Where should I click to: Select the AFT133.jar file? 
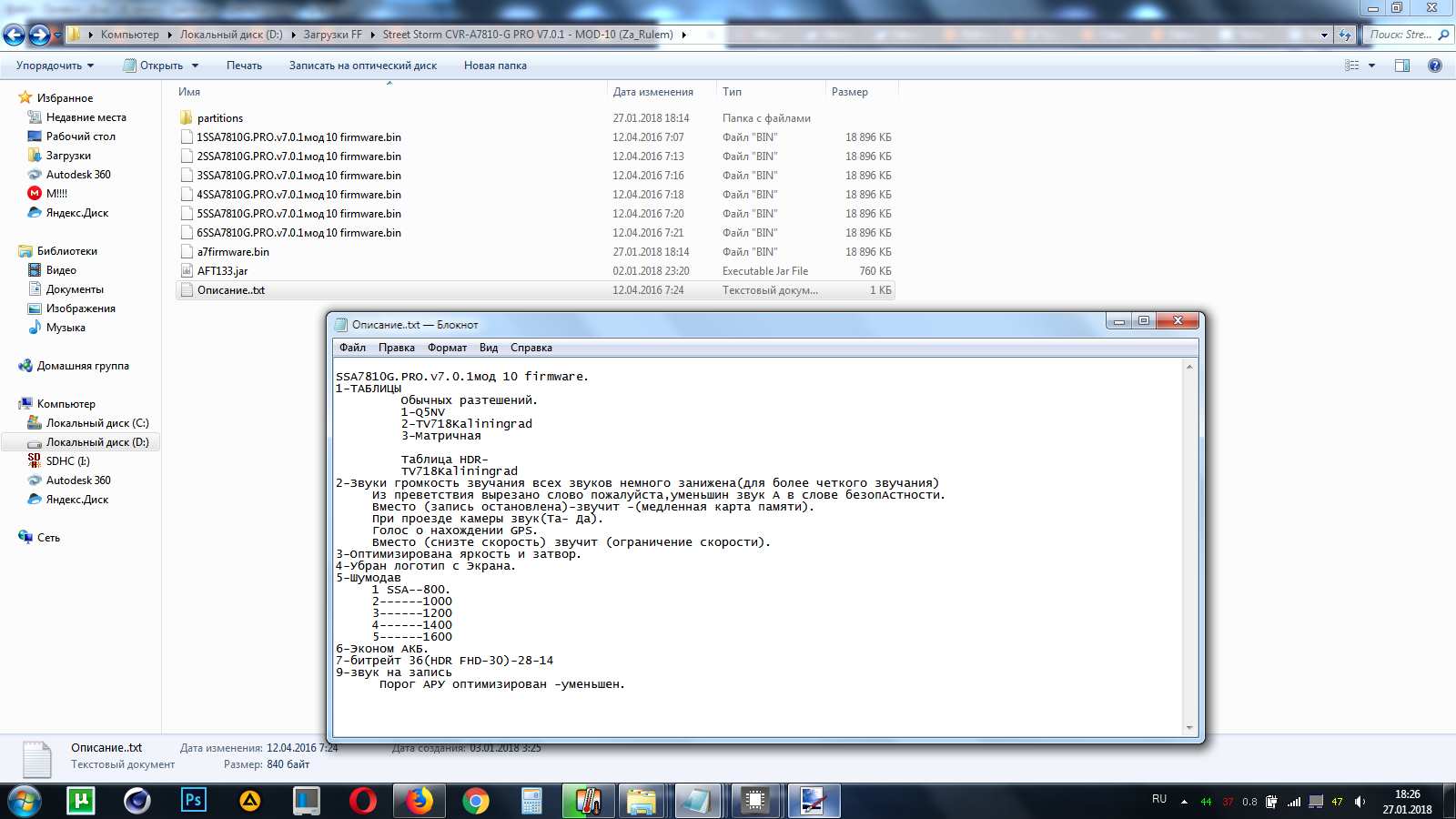[222, 271]
